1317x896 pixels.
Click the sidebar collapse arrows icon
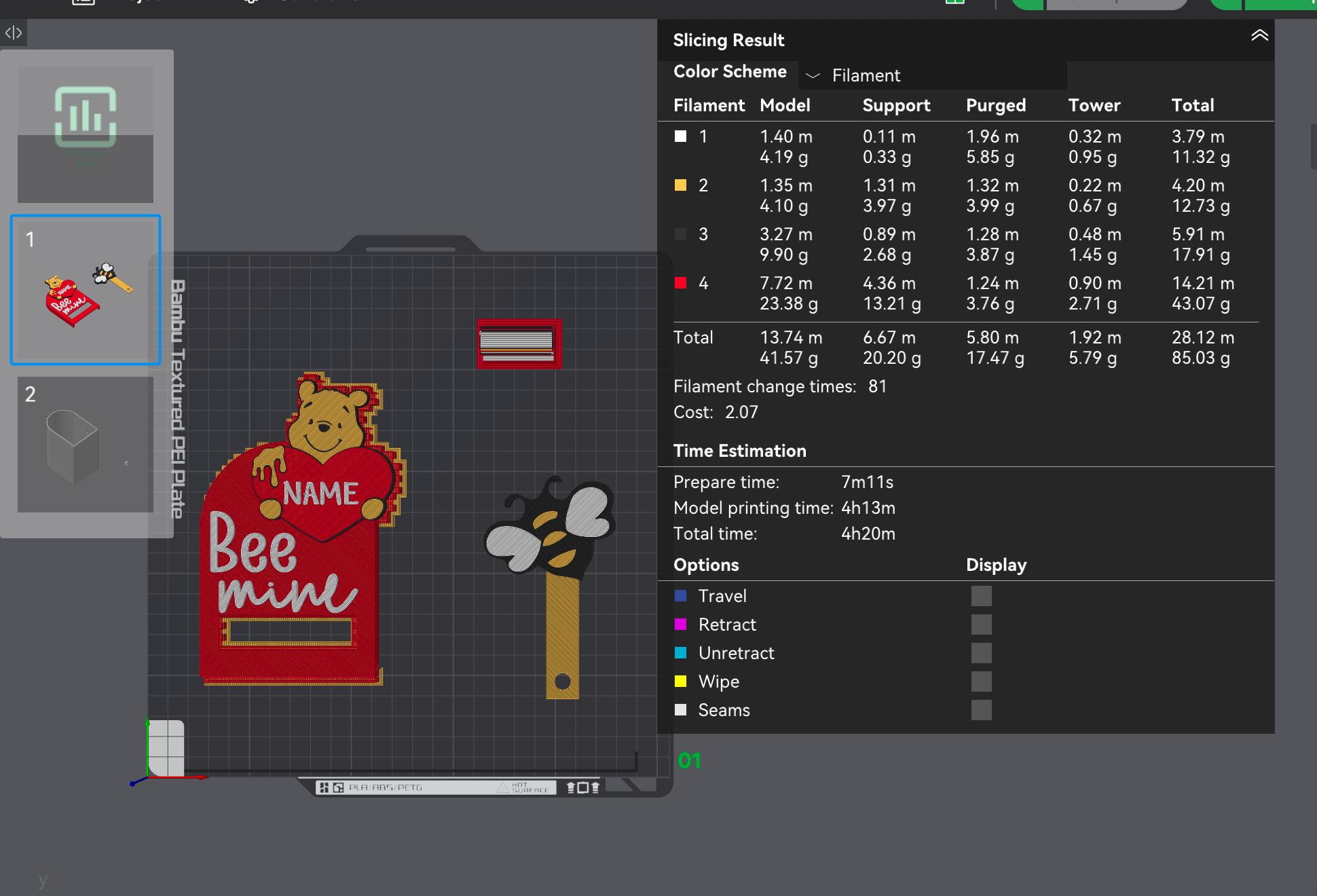point(14,33)
